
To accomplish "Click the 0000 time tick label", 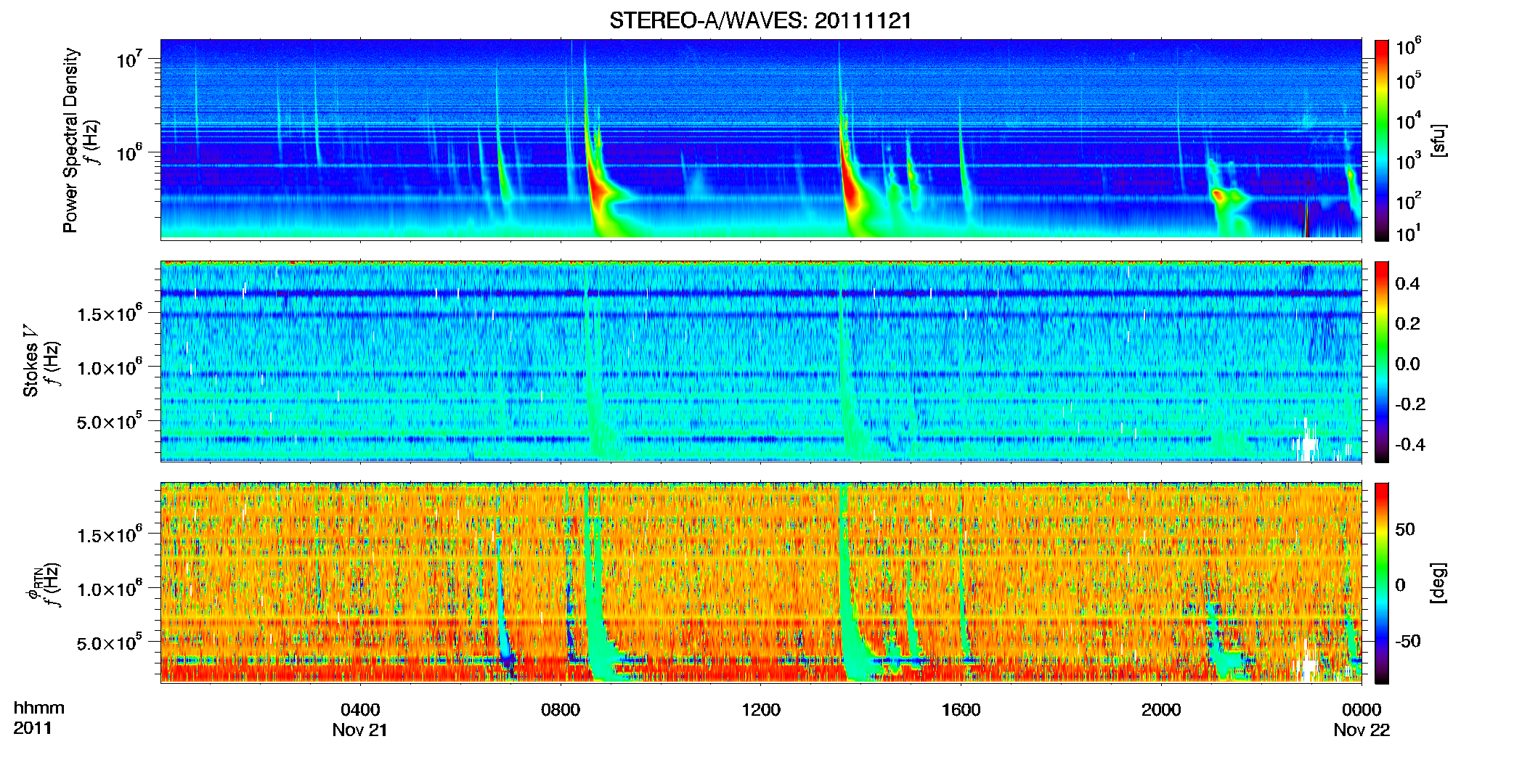I will (1362, 709).
